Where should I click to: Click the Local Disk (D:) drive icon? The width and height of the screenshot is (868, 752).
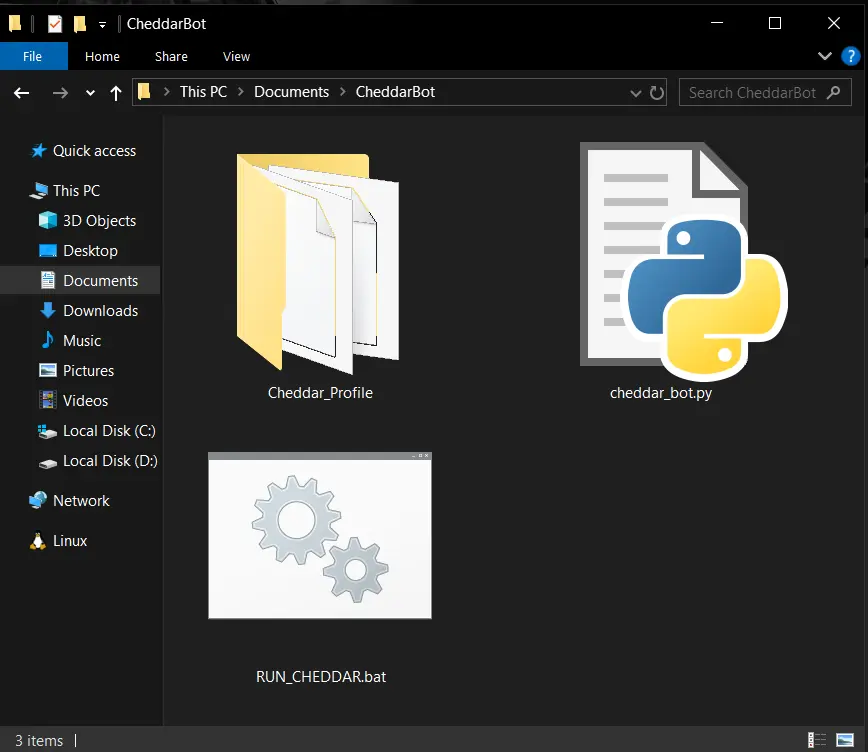48,463
